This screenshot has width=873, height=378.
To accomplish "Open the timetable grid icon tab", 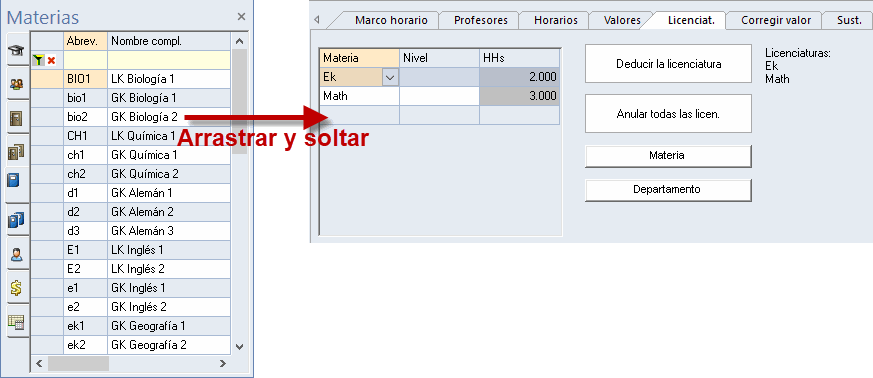I will (x=17, y=321).
